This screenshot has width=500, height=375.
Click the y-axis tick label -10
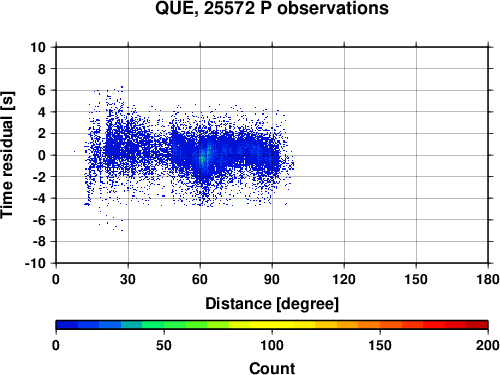[35, 263]
